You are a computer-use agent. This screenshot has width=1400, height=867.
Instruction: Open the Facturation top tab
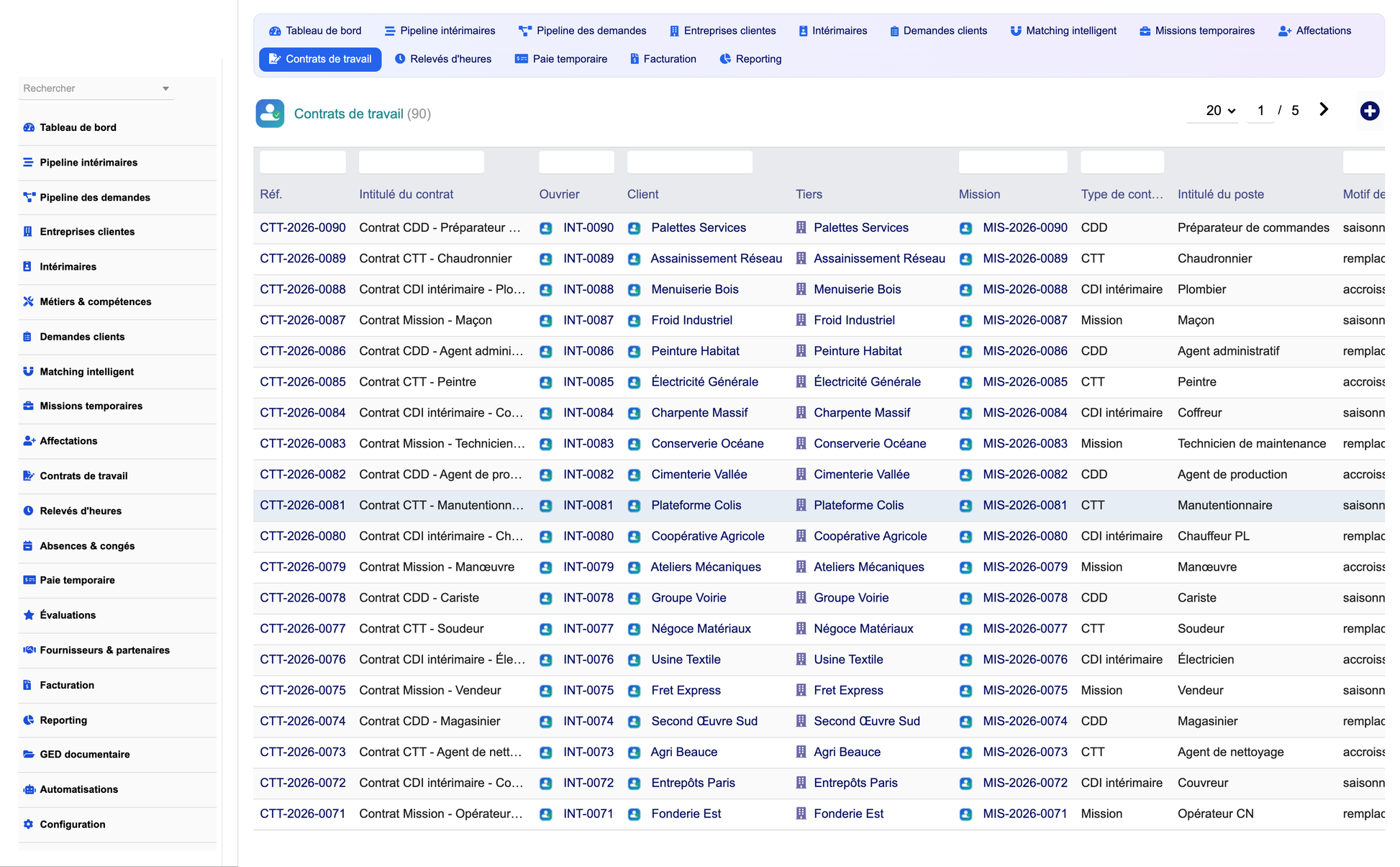click(663, 59)
